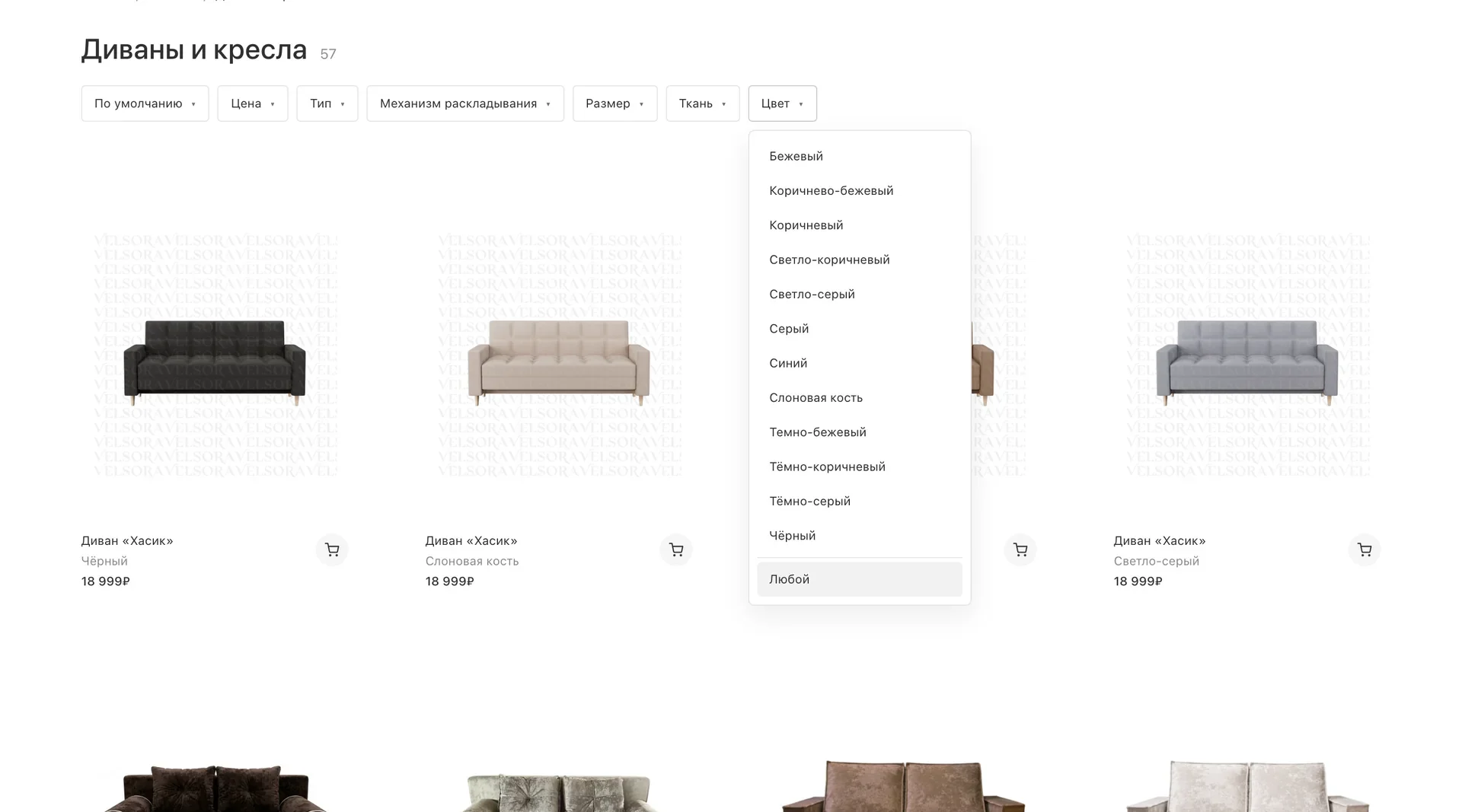Open light-grey Диван «Хасик» title link

(1160, 541)
